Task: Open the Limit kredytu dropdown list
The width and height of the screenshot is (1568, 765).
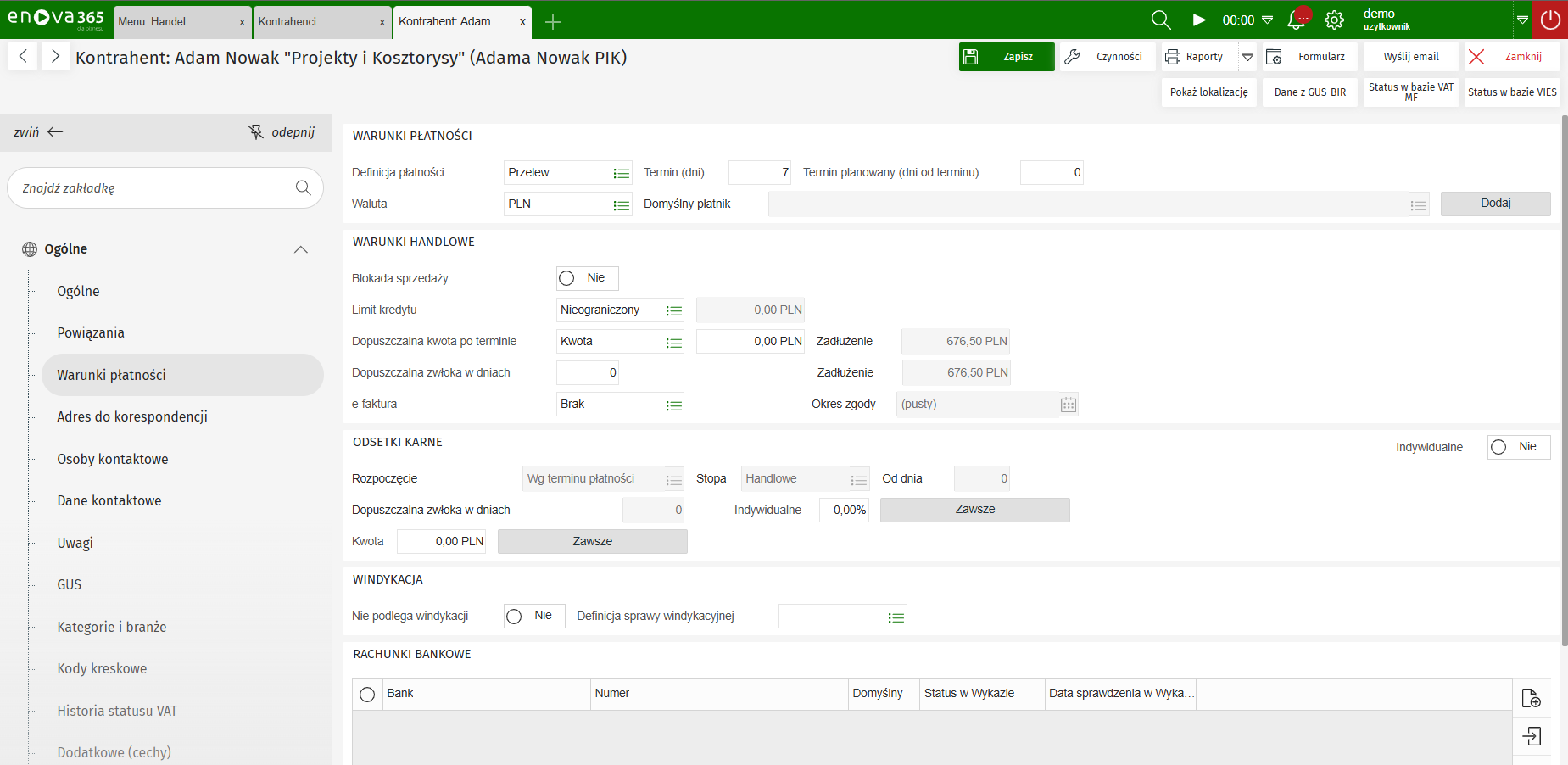Action: coord(673,310)
